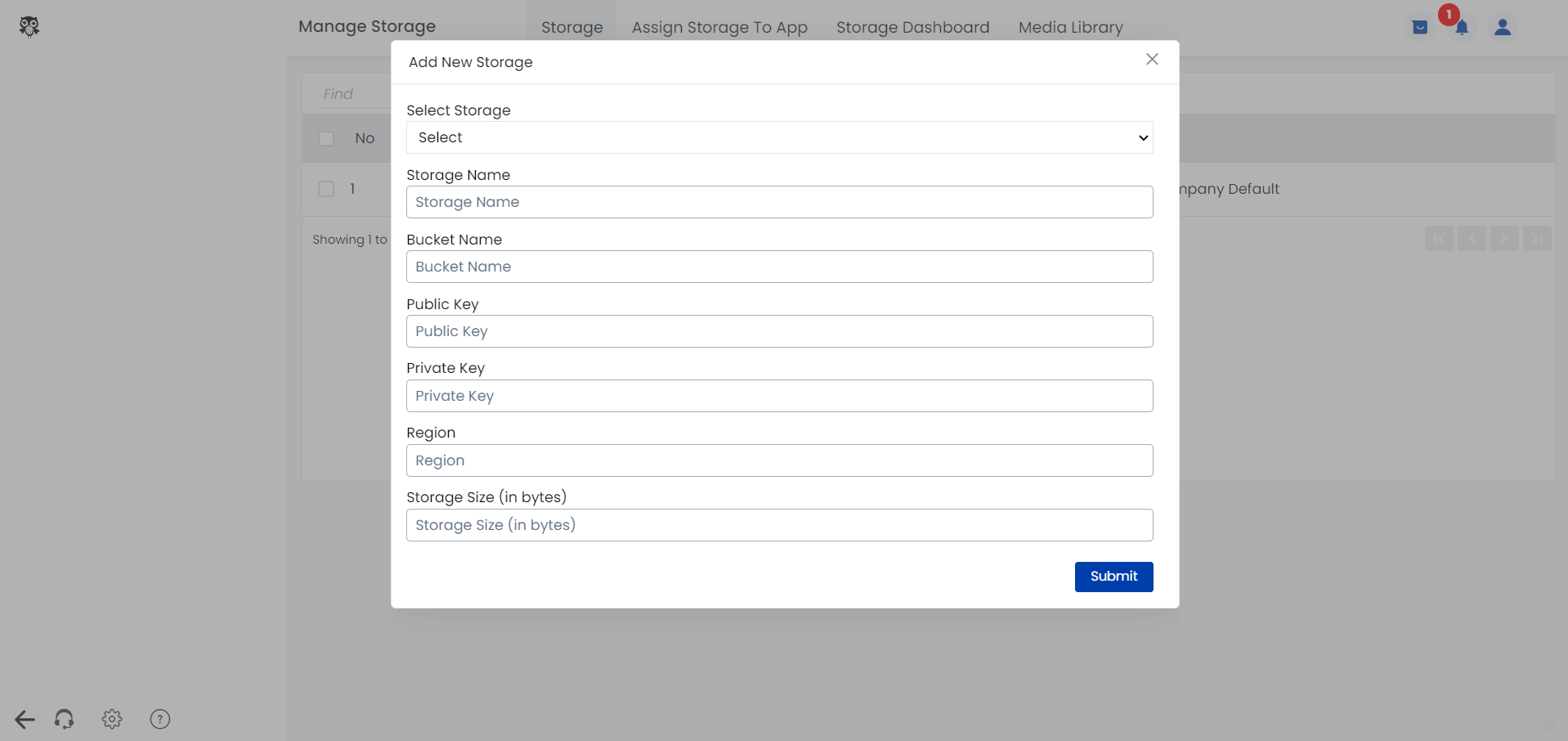
Task: Focus the Bucket Name text field
Action: [x=779, y=267]
